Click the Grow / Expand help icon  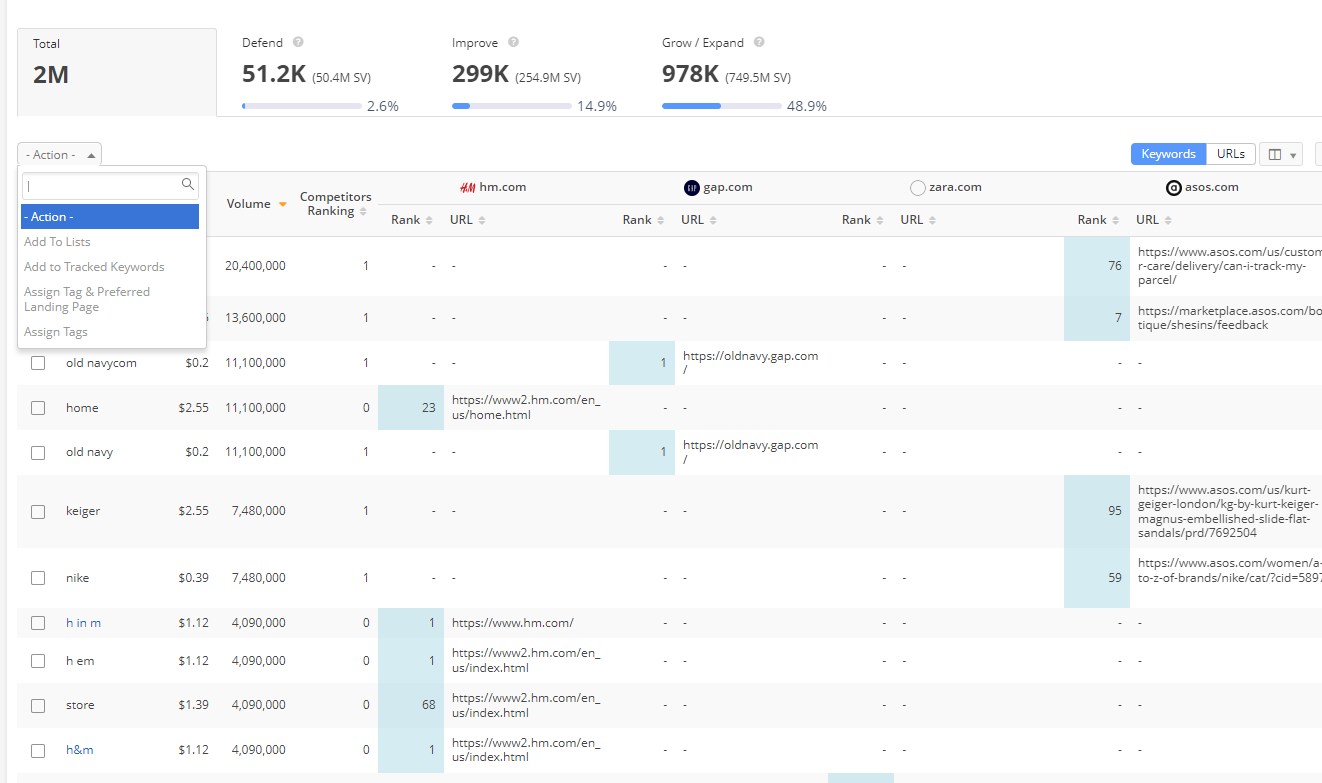759,43
